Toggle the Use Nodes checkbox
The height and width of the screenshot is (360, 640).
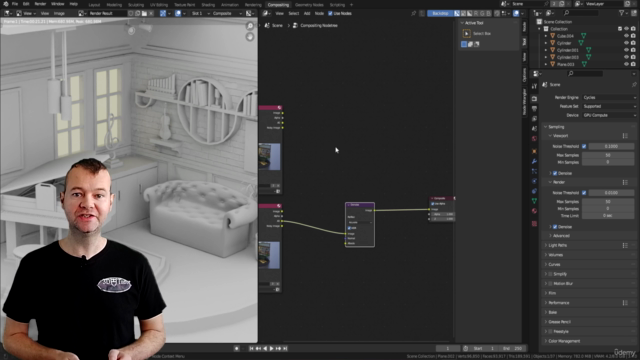pyautogui.click(x=330, y=13)
